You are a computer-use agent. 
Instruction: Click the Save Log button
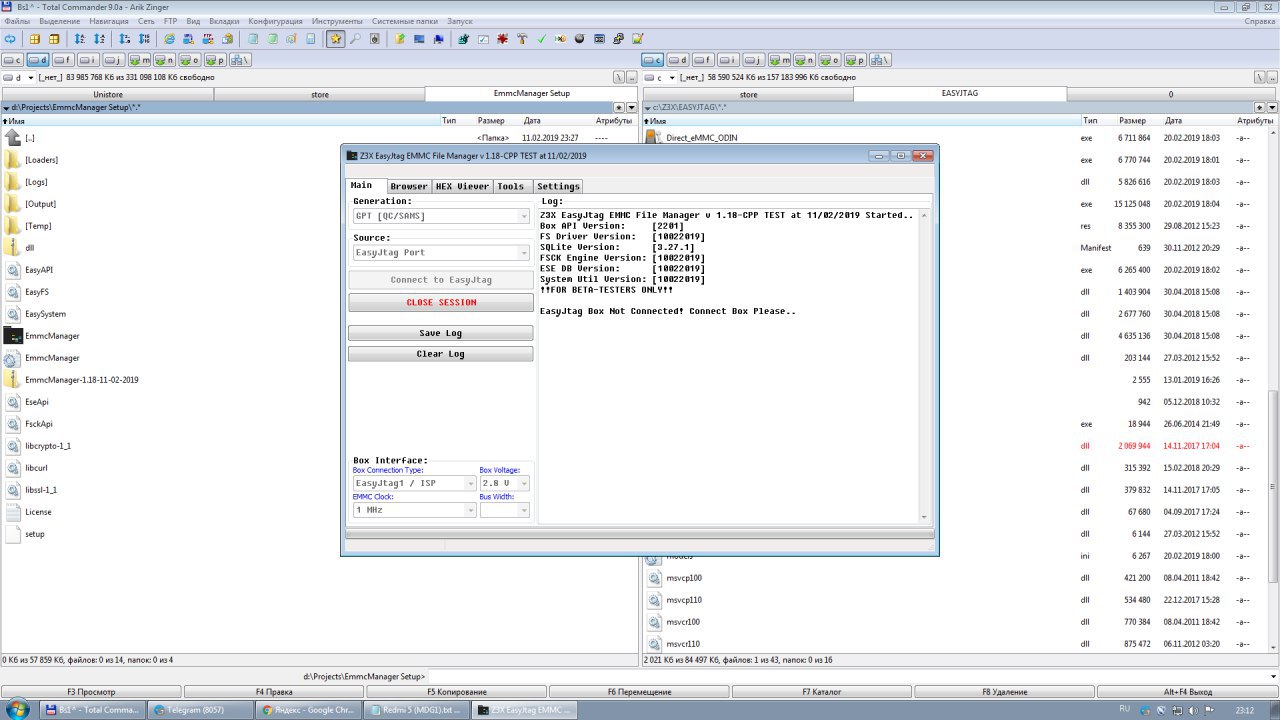441,333
